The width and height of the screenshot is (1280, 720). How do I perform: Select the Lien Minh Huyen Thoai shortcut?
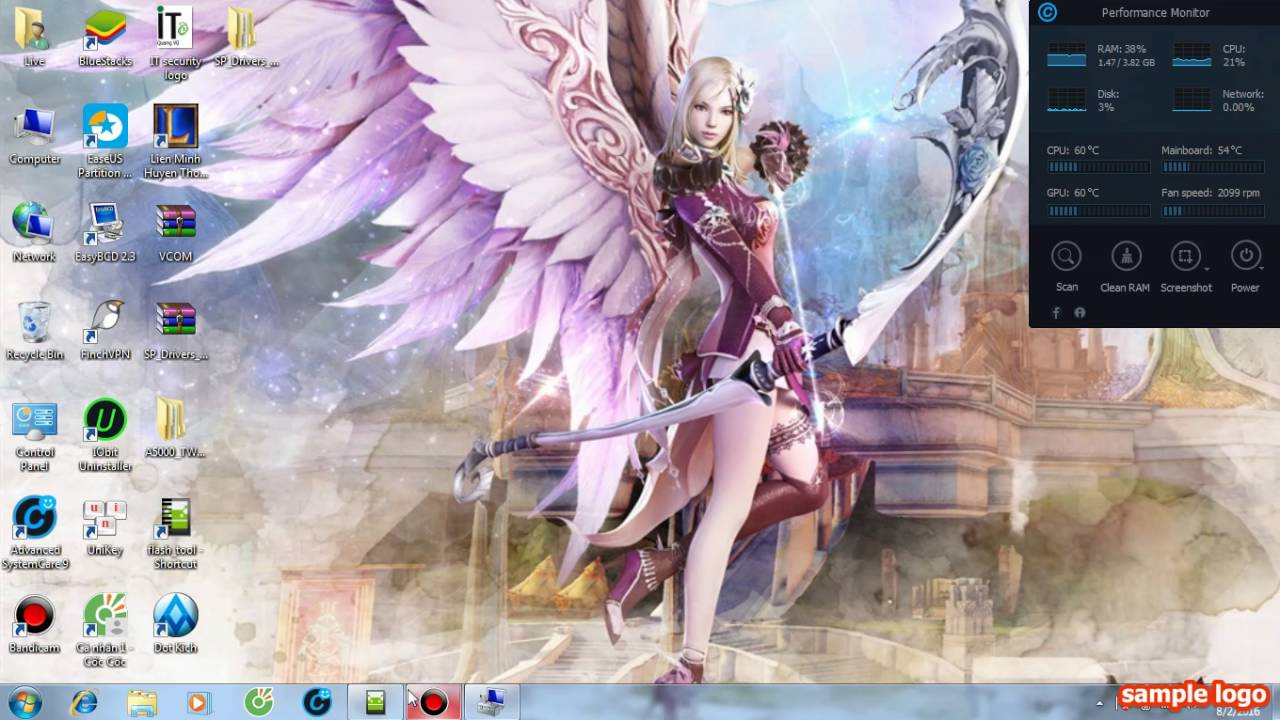(x=175, y=141)
